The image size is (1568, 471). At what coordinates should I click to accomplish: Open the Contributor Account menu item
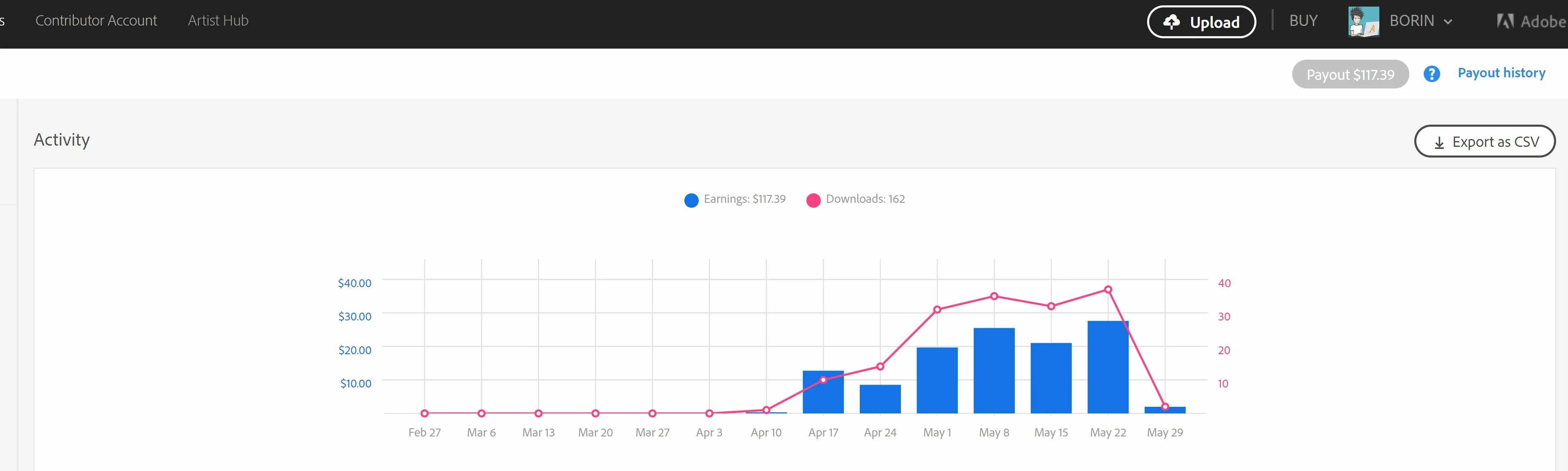96,21
